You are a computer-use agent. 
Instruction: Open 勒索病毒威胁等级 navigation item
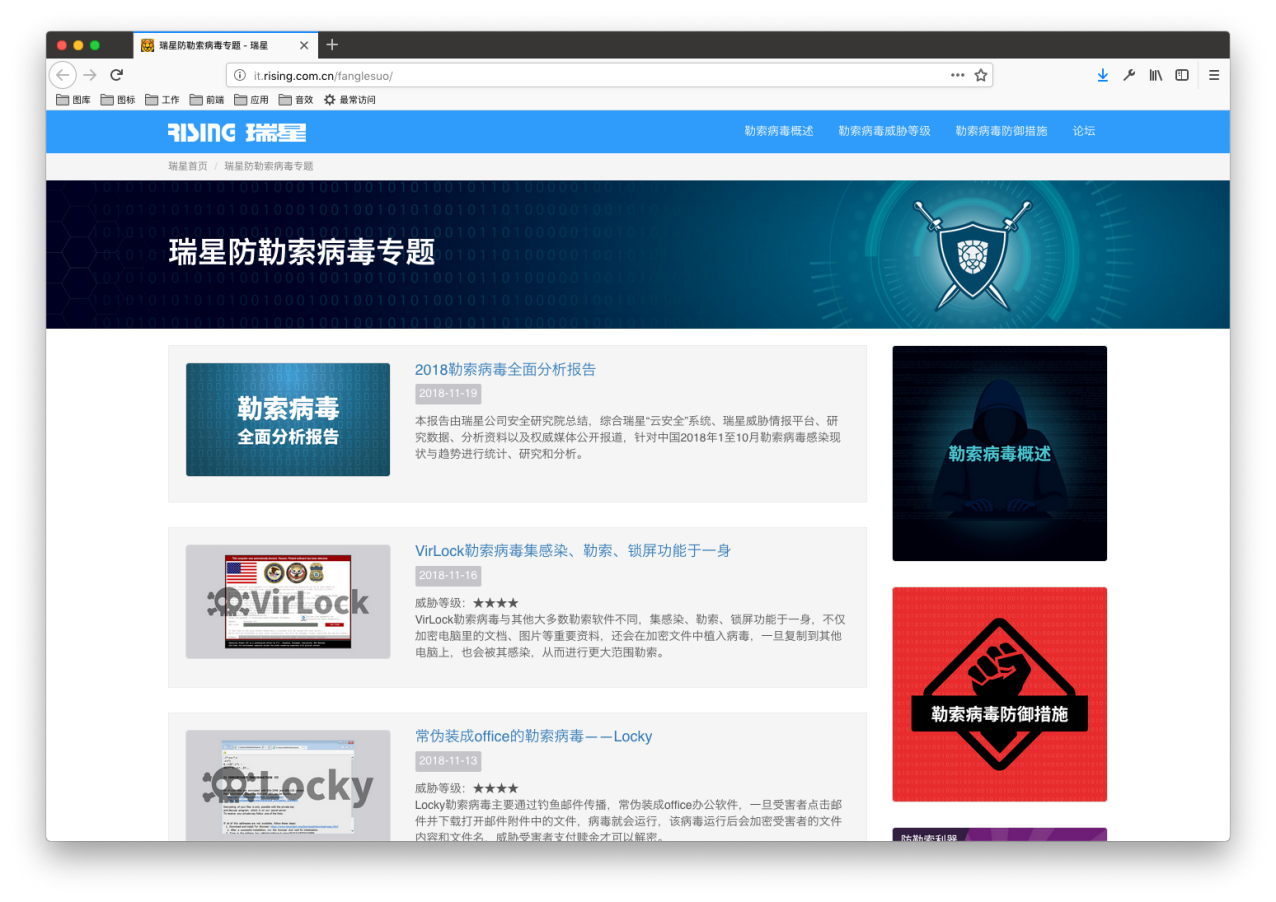tap(885, 131)
